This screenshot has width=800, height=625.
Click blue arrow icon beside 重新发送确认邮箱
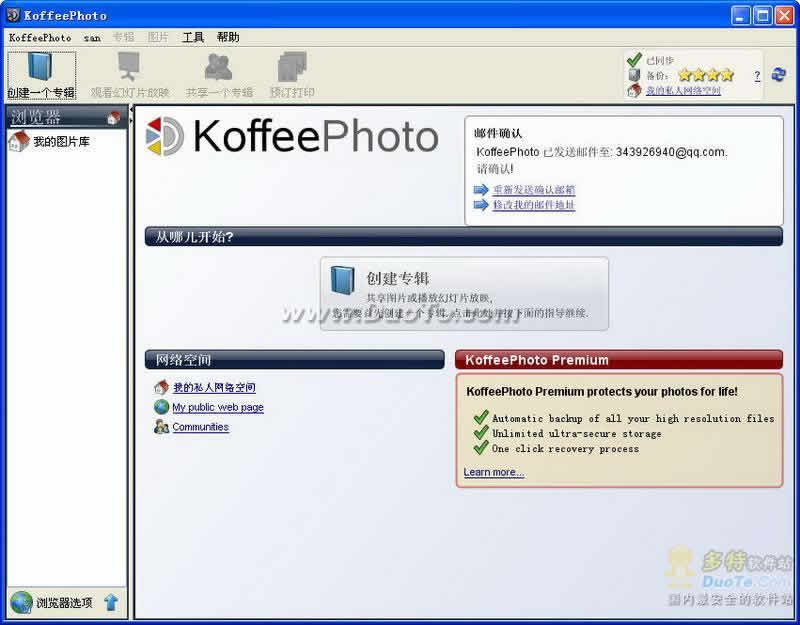point(481,190)
